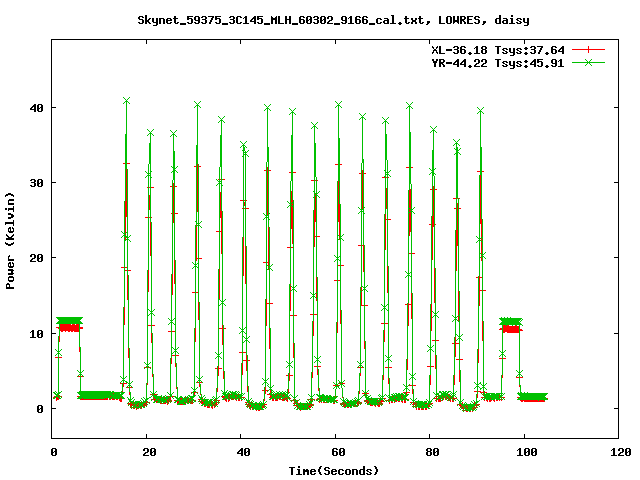
Task: Click y-axis tick label 20
Action: pyautogui.click(x=37, y=258)
